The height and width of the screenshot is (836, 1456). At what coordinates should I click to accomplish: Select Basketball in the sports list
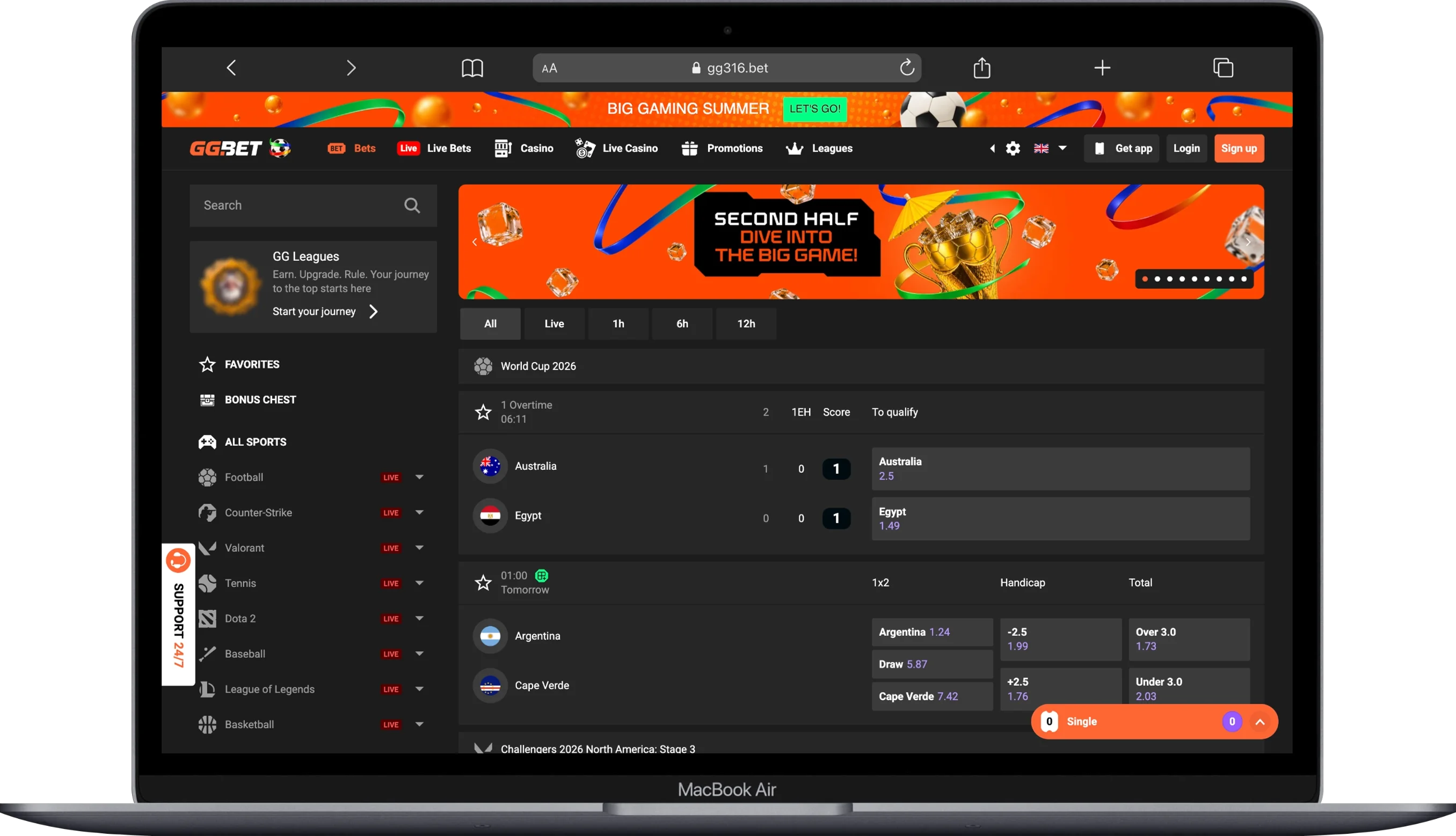(x=249, y=724)
